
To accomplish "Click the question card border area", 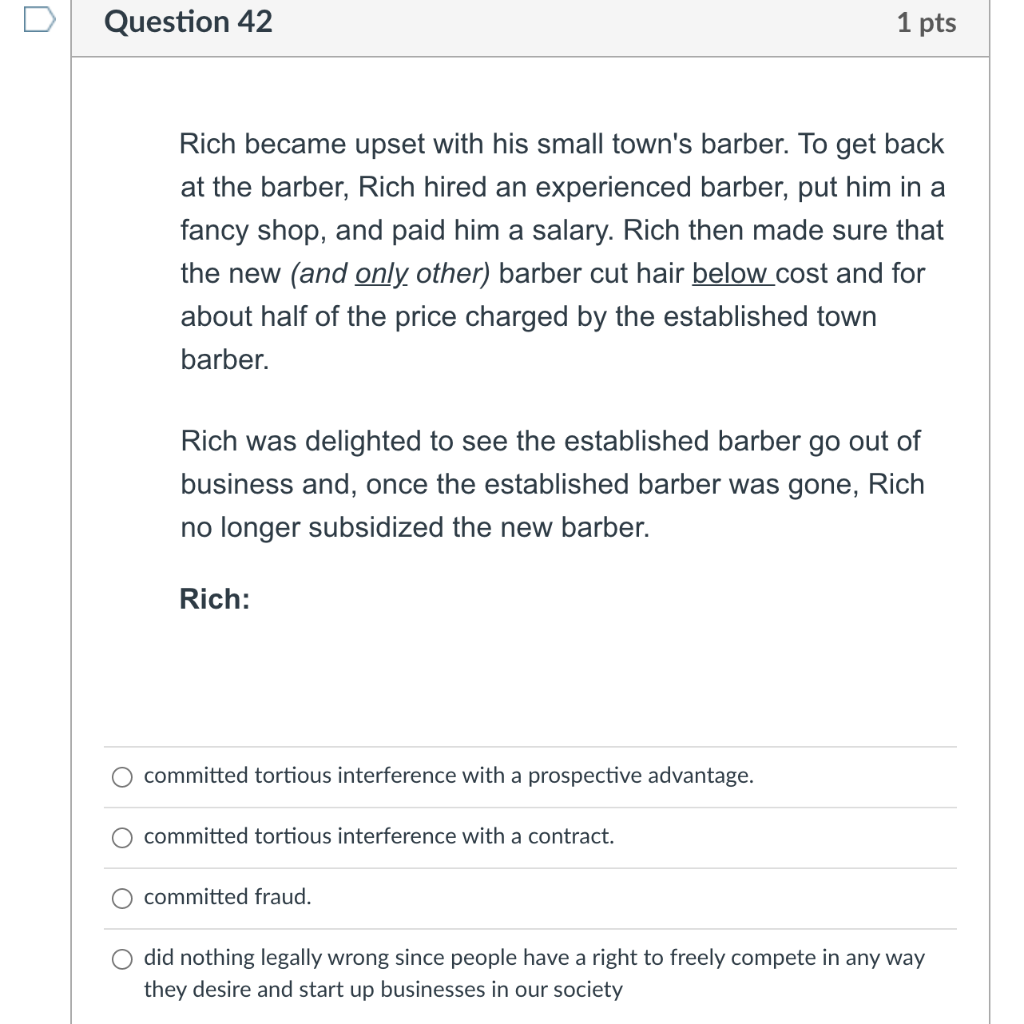I will click(x=73, y=400).
